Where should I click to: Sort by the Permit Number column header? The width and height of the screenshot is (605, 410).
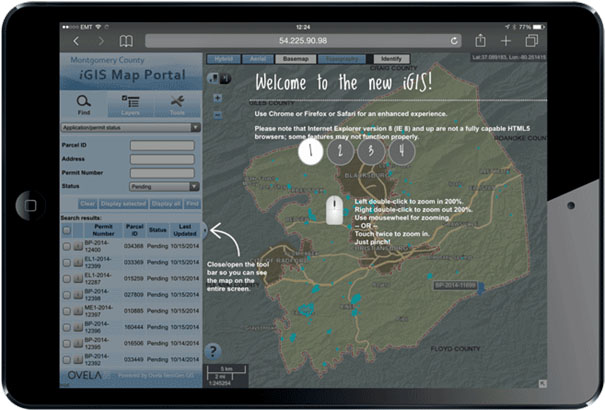point(103,230)
